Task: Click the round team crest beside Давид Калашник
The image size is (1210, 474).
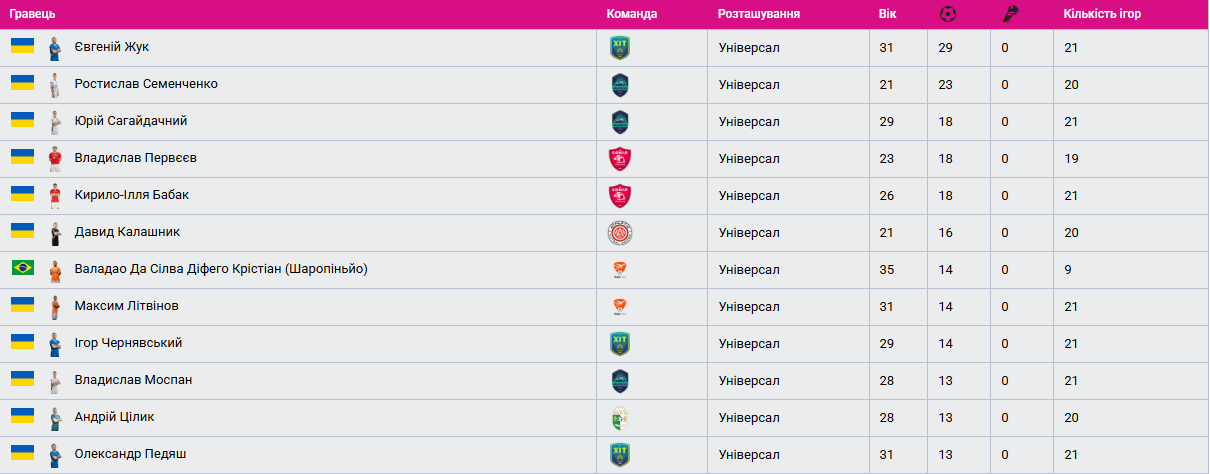Action: click(x=620, y=233)
